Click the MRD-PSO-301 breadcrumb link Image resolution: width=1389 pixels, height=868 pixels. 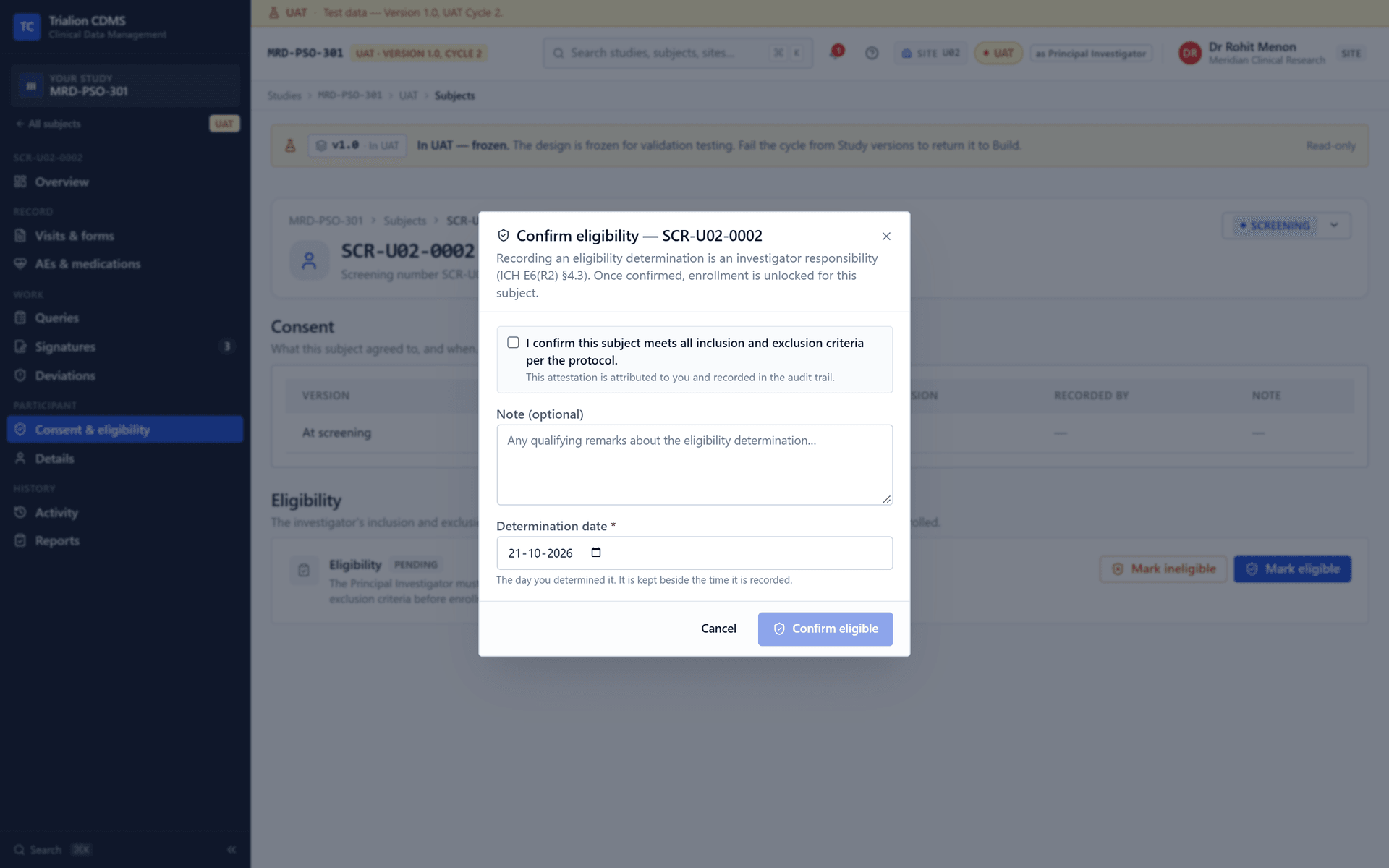click(x=349, y=95)
